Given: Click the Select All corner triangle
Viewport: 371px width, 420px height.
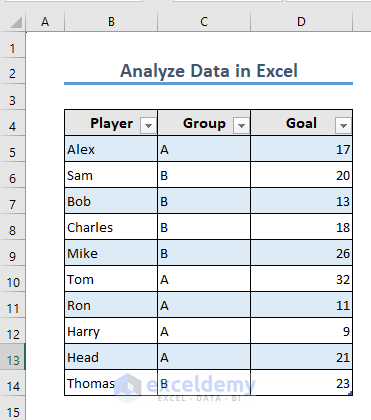Looking at the screenshot, I should [x=15, y=22].
